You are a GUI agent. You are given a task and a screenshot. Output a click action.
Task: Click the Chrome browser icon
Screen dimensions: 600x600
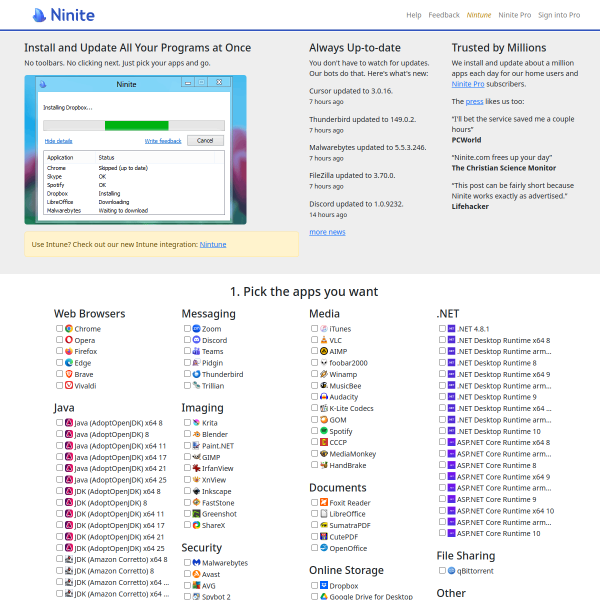click(69, 328)
